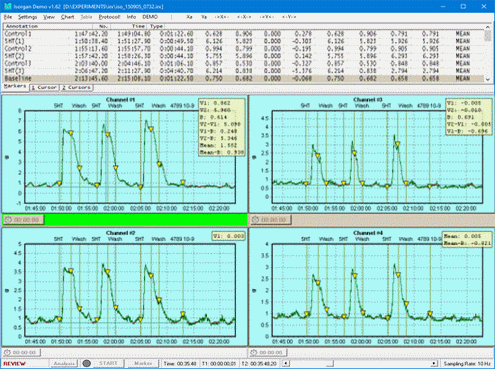495x369 pixels.
Task: Click the Type column header
Action: [x=156, y=26]
